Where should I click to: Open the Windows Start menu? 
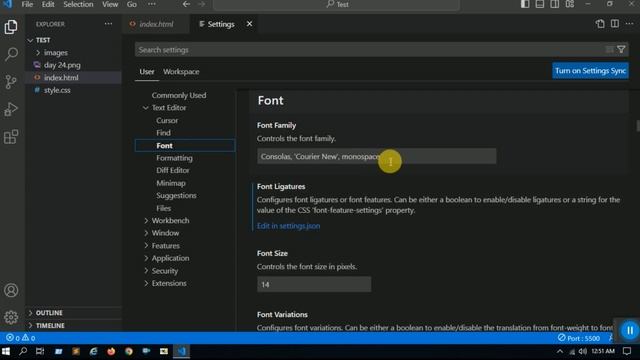point(6,351)
